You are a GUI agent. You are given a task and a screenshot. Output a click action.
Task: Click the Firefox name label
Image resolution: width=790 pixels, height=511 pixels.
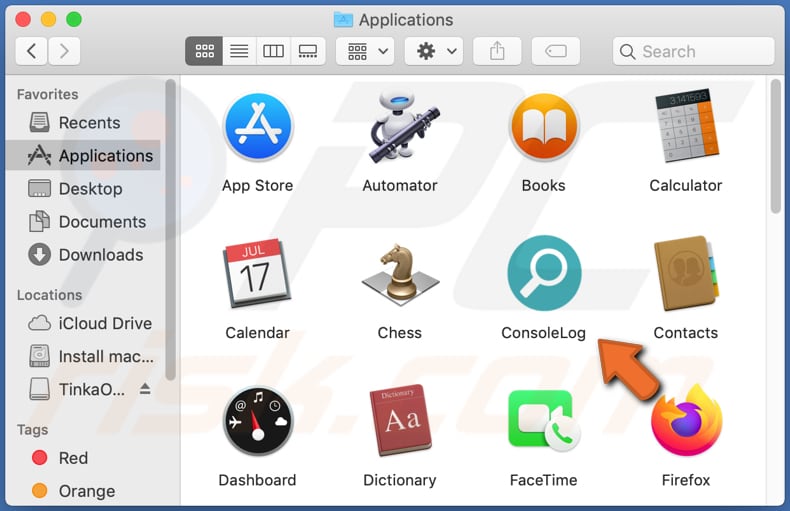pos(686,480)
